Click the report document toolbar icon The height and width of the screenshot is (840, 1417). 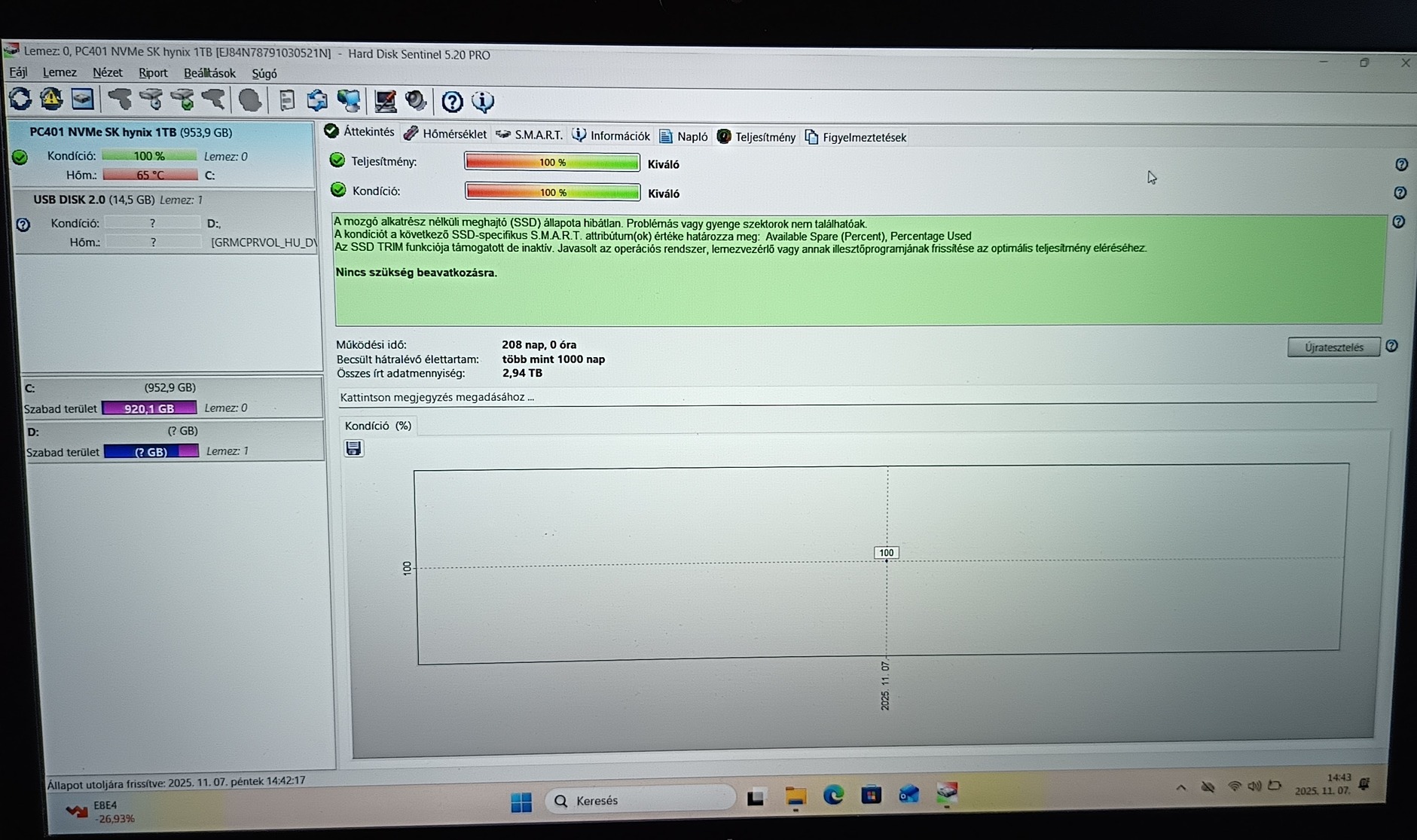tap(286, 100)
